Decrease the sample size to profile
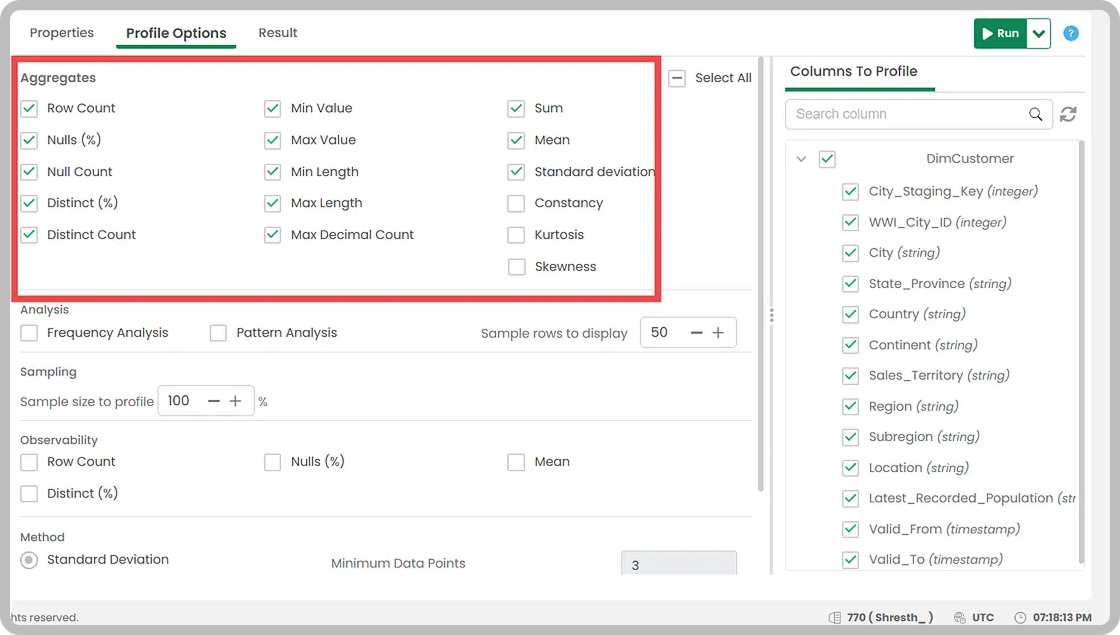The width and height of the screenshot is (1120, 635). click(x=214, y=401)
